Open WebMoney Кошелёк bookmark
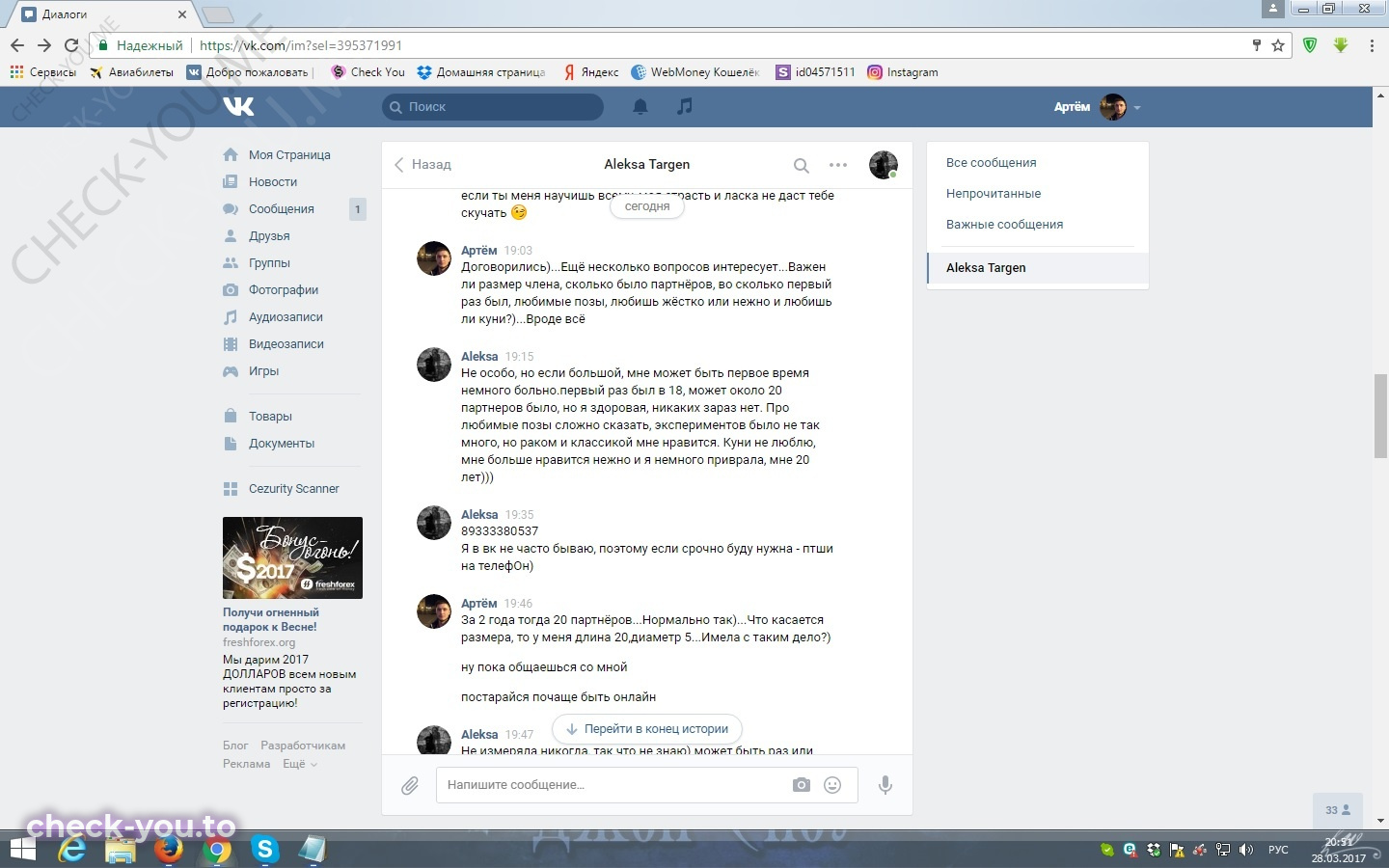Screen dimensions: 1389x868 pos(695,72)
